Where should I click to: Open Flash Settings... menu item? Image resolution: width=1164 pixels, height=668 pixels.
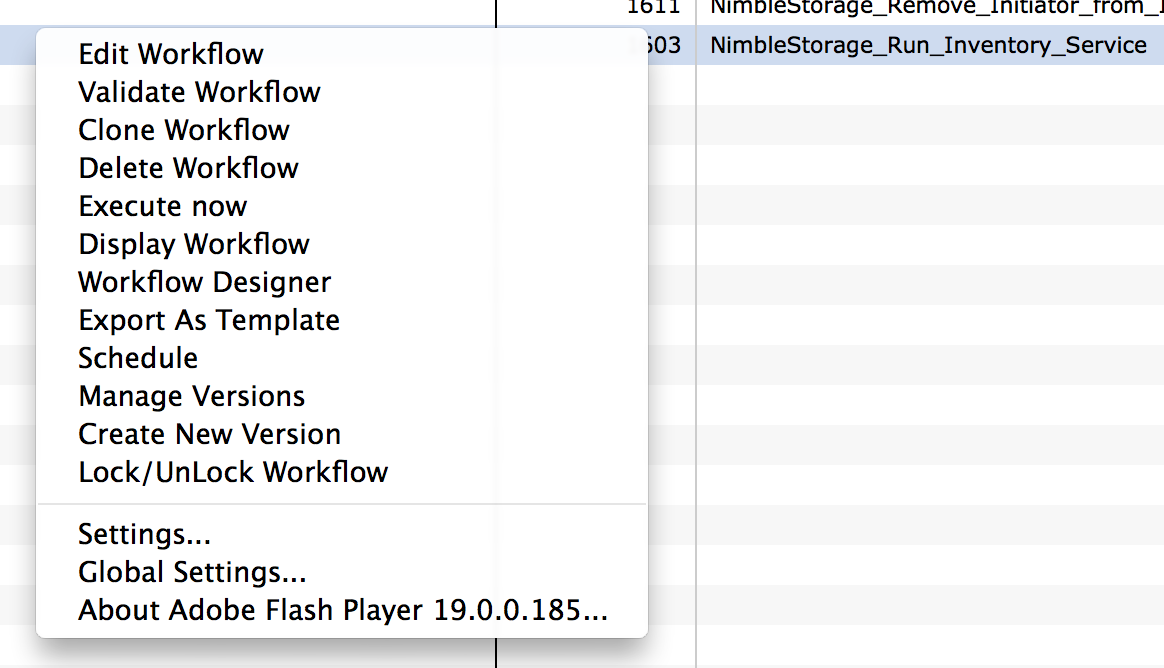tap(144, 534)
